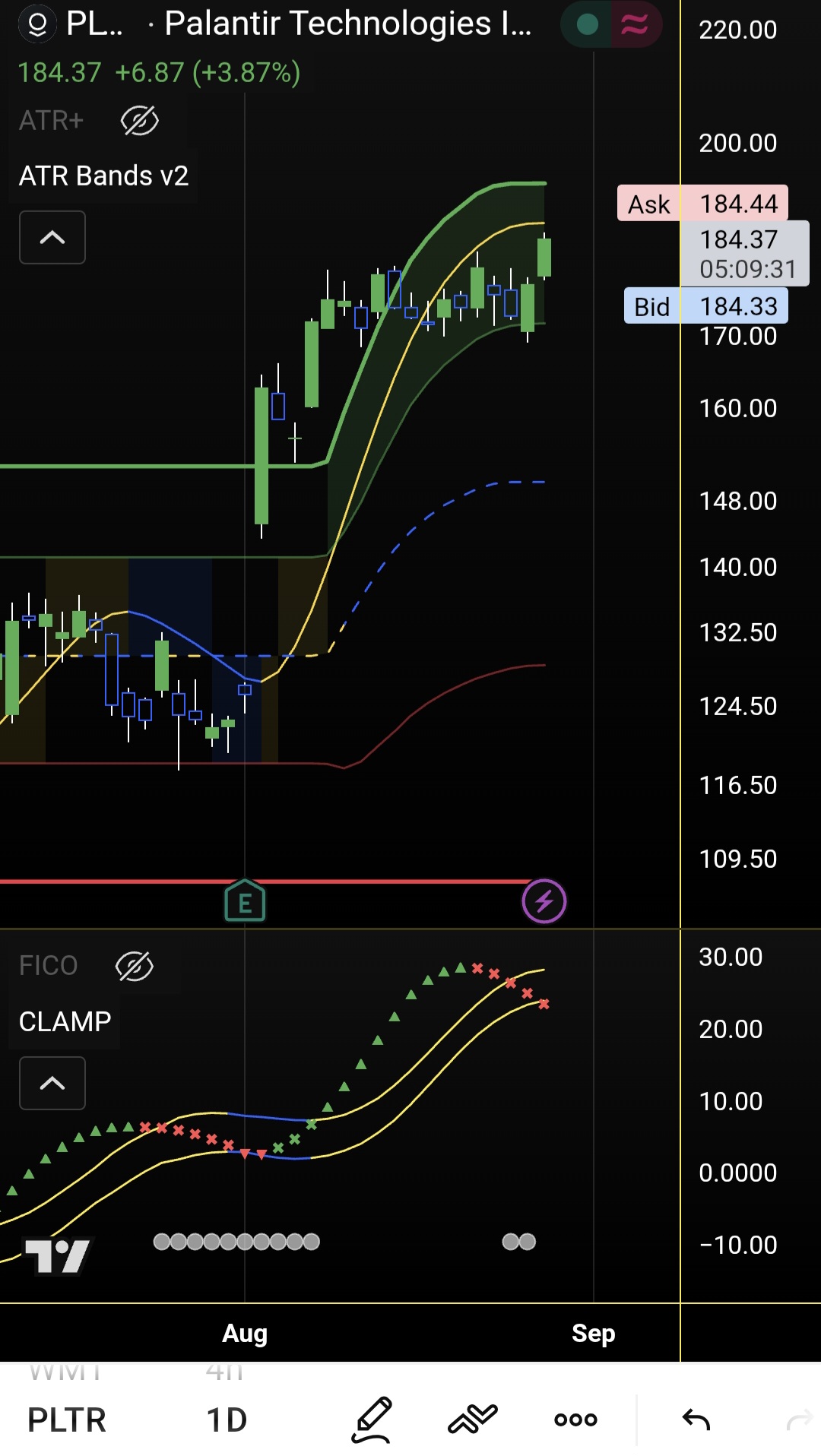
Task: Tap the green market status dot
Action: pos(587,24)
